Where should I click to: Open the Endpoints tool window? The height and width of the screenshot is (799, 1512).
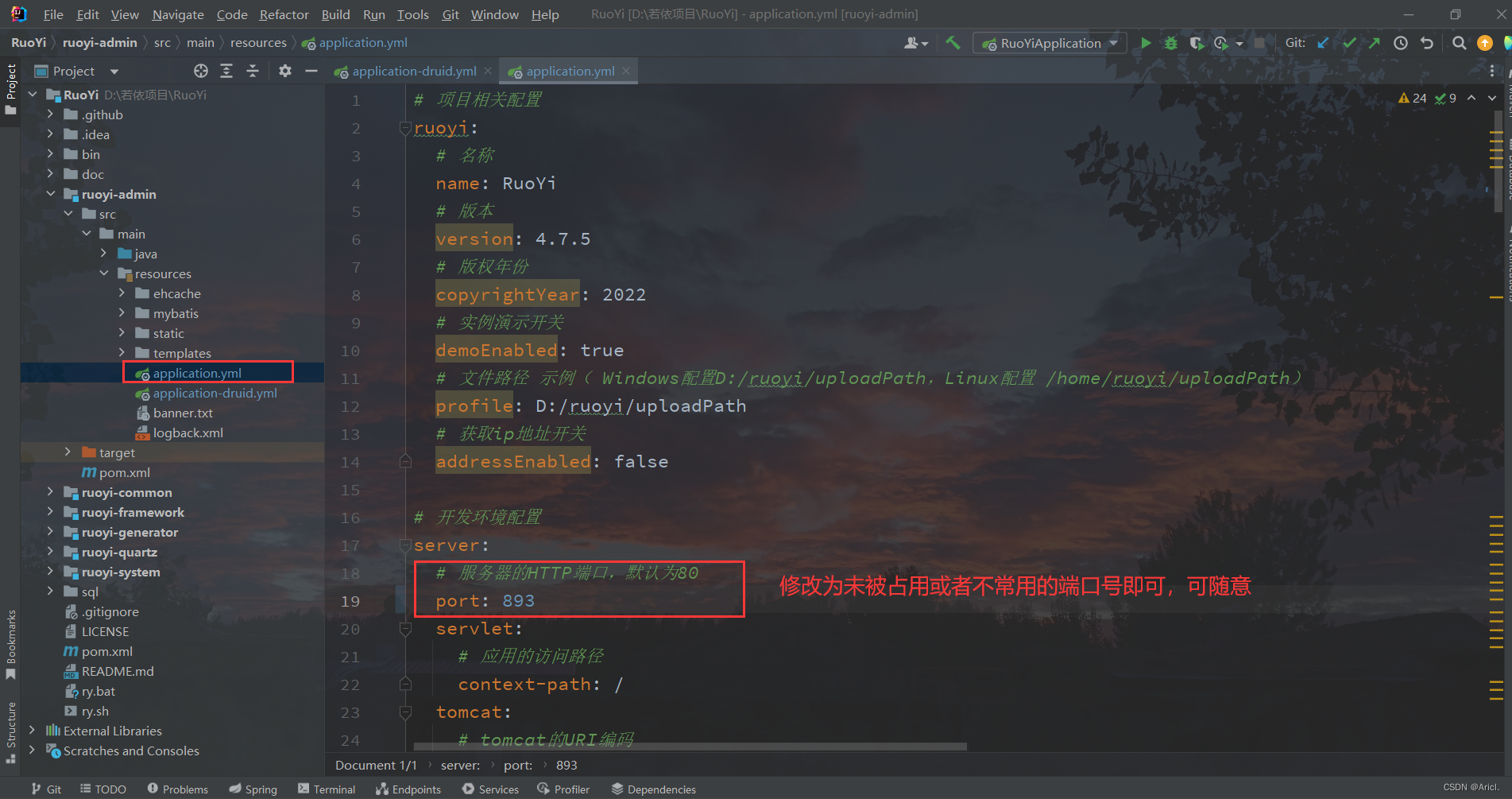tap(408, 789)
